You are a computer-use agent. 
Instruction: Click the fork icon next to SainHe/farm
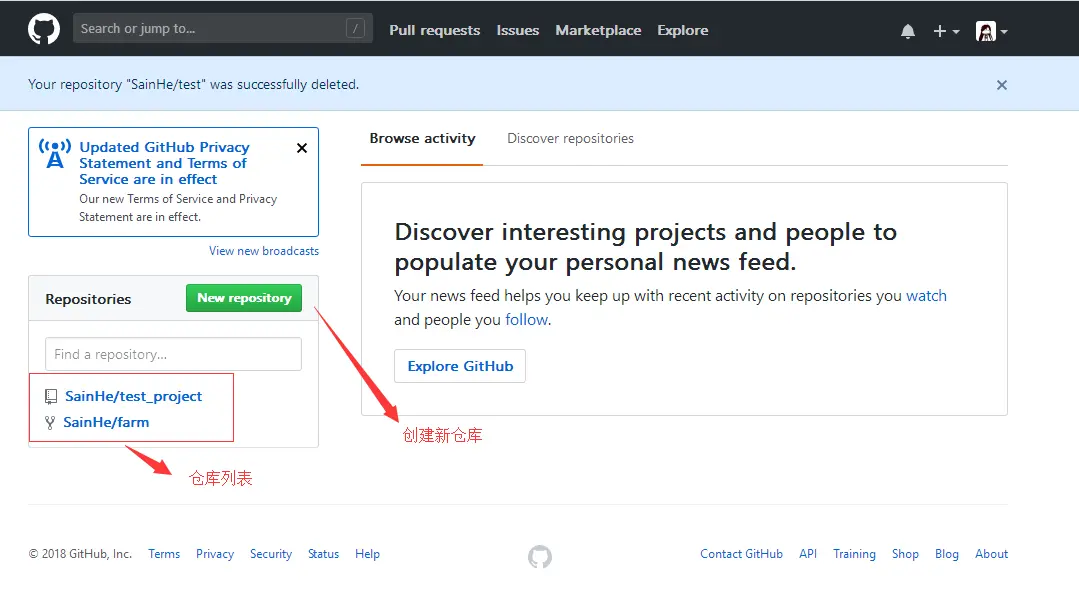(50, 422)
